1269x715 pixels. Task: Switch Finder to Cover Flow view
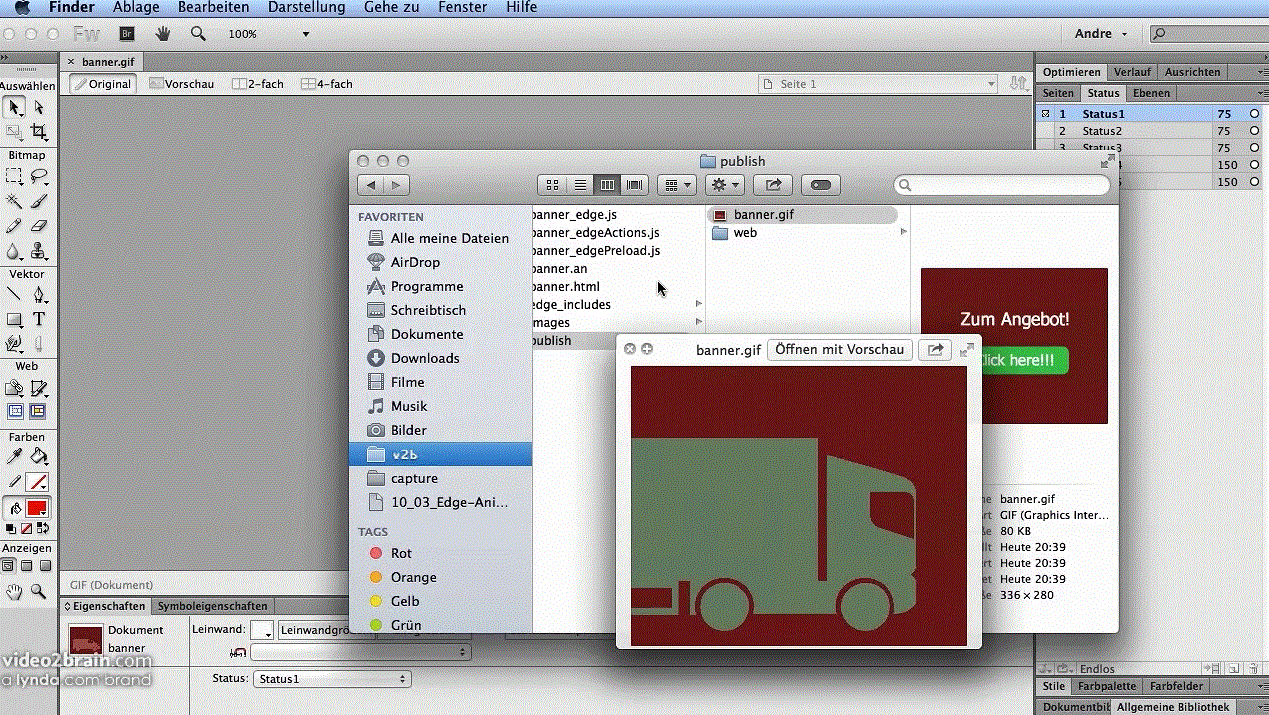(x=634, y=185)
